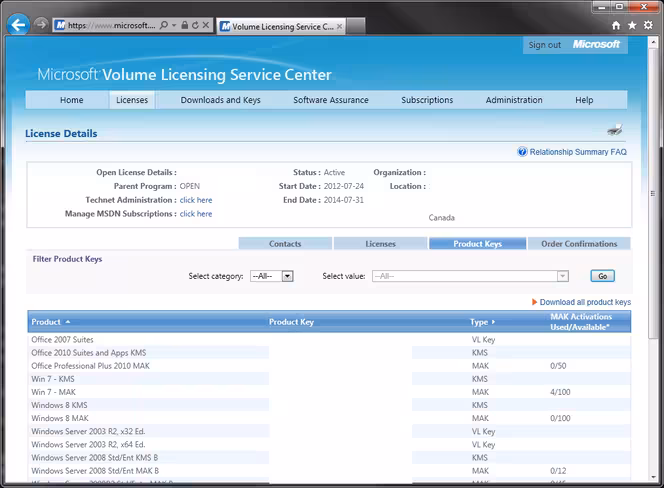The width and height of the screenshot is (664, 488).
Task: Open the browser home icon
Action: [616, 25]
